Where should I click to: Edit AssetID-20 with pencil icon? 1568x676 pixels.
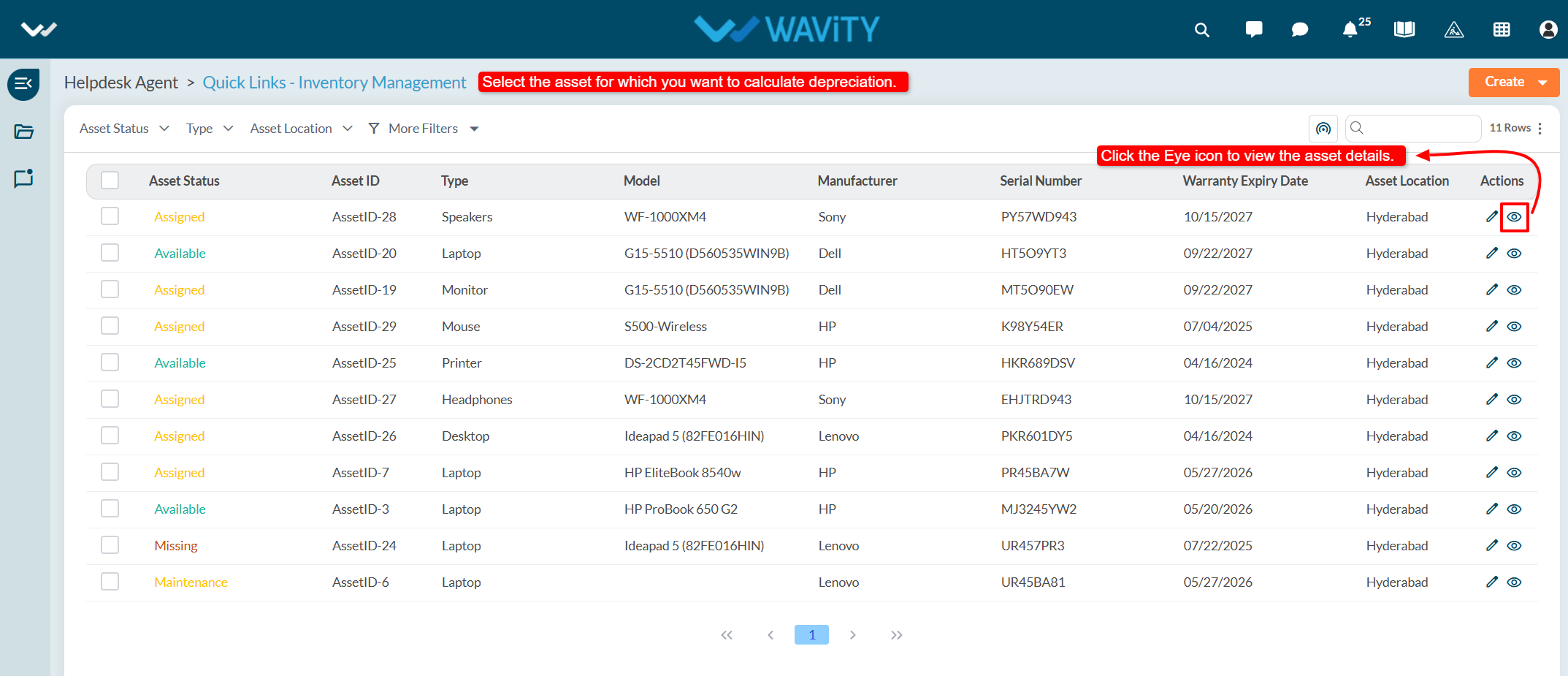1491,254
